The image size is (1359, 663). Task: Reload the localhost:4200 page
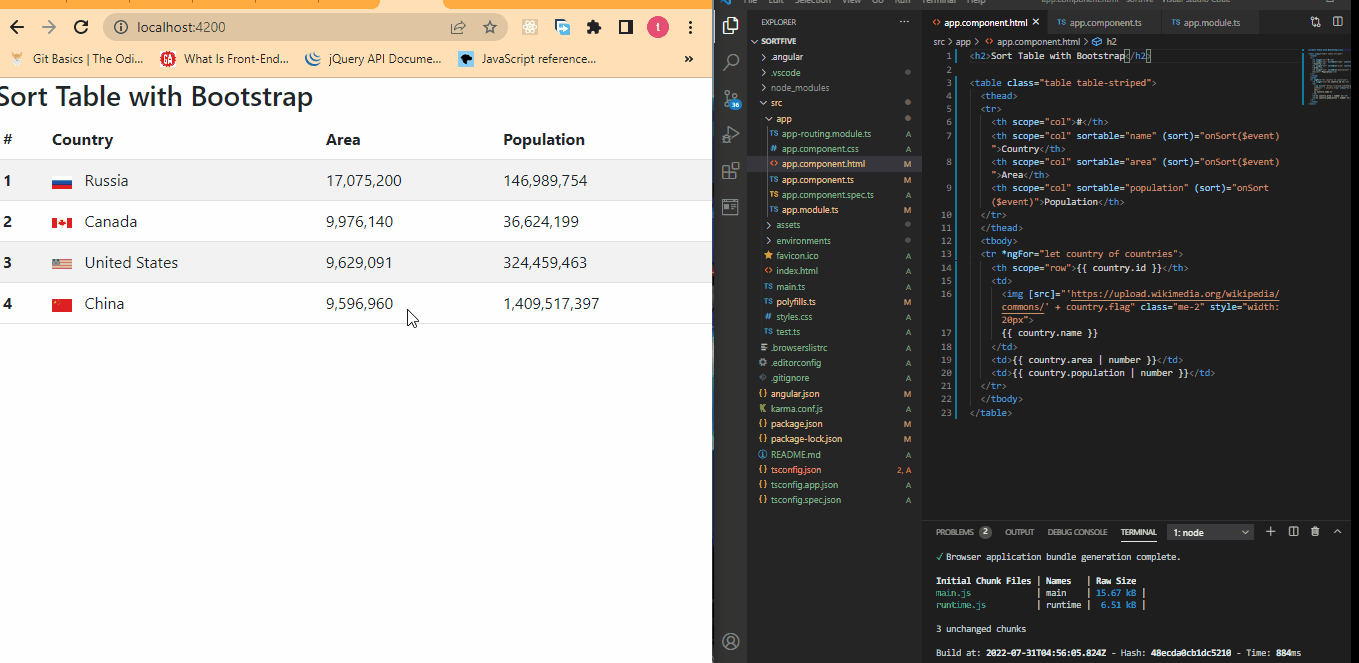(x=81, y=29)
